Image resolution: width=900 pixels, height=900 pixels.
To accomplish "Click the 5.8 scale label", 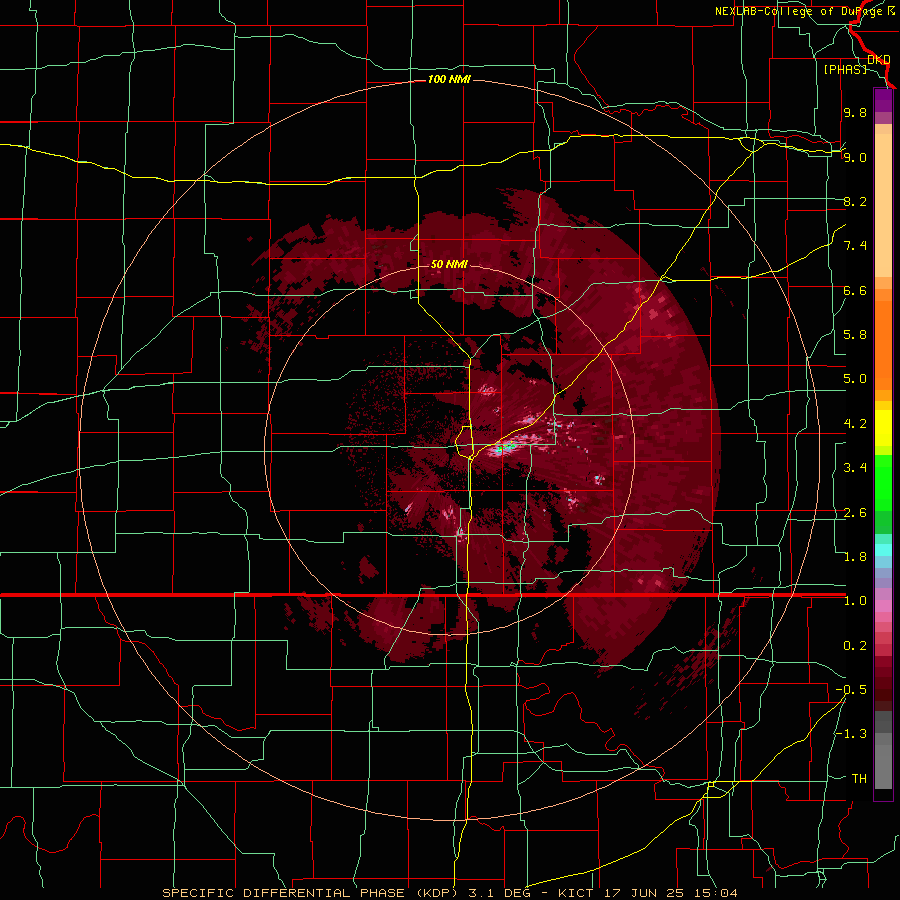I will pyautogui.click(x=855, y=335).
